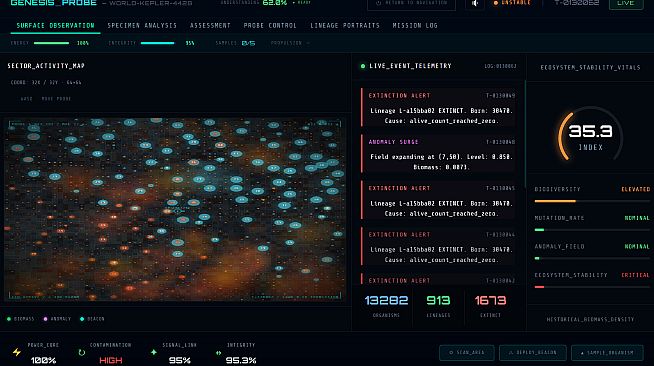The height and width of the screenshot is (366, 654).
Task: Click the Scan Area button
Action: point(467,353)
